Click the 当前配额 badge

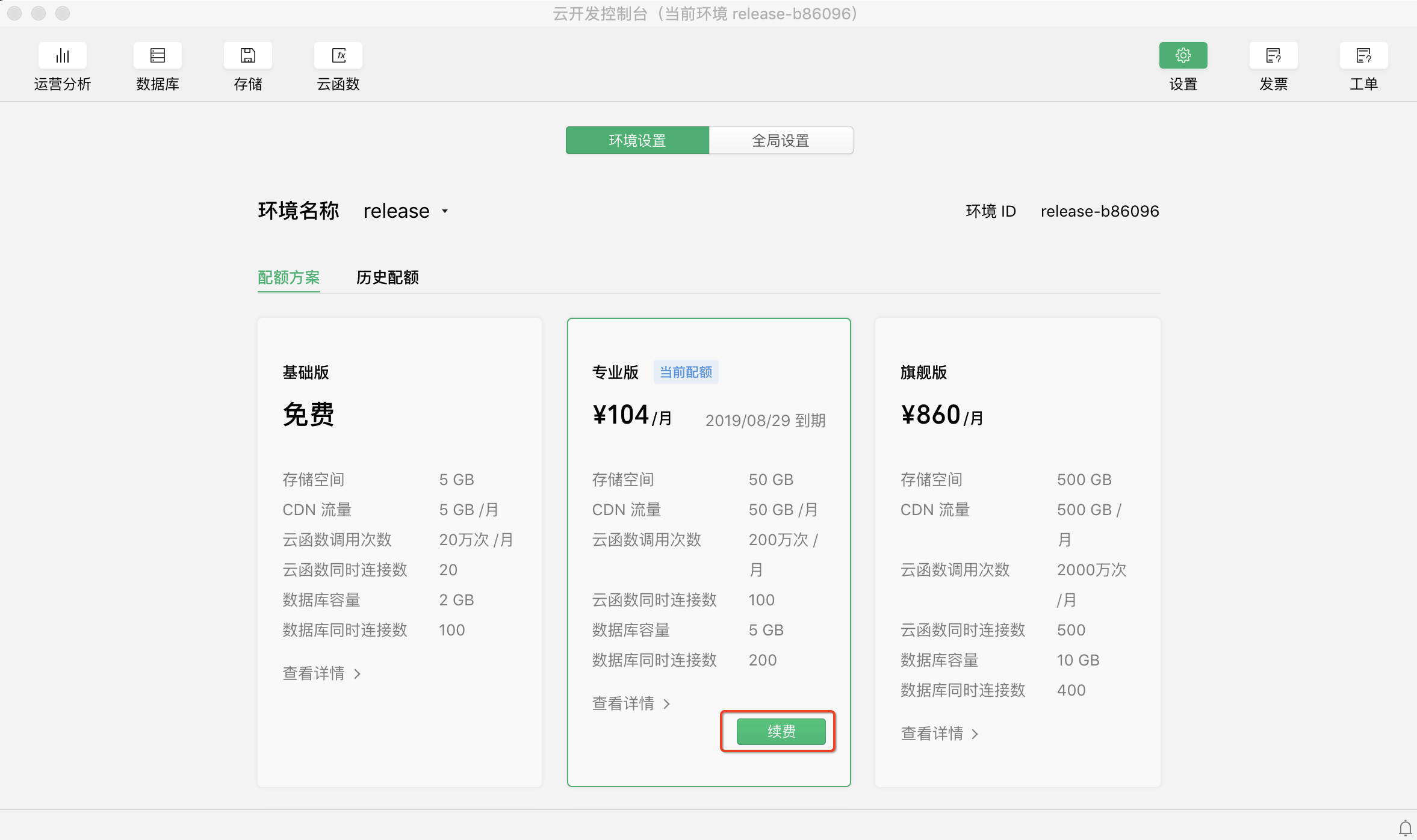click(x=686, y=371)
